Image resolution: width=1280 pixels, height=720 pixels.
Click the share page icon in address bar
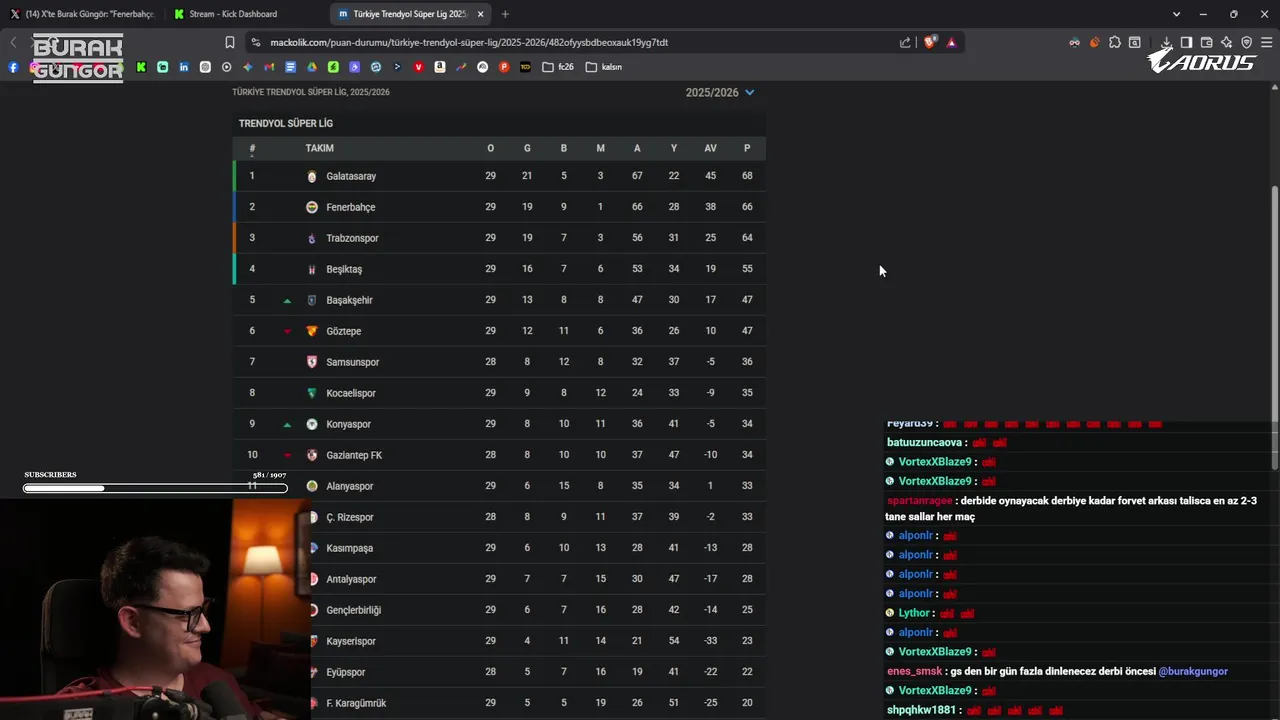905,42
